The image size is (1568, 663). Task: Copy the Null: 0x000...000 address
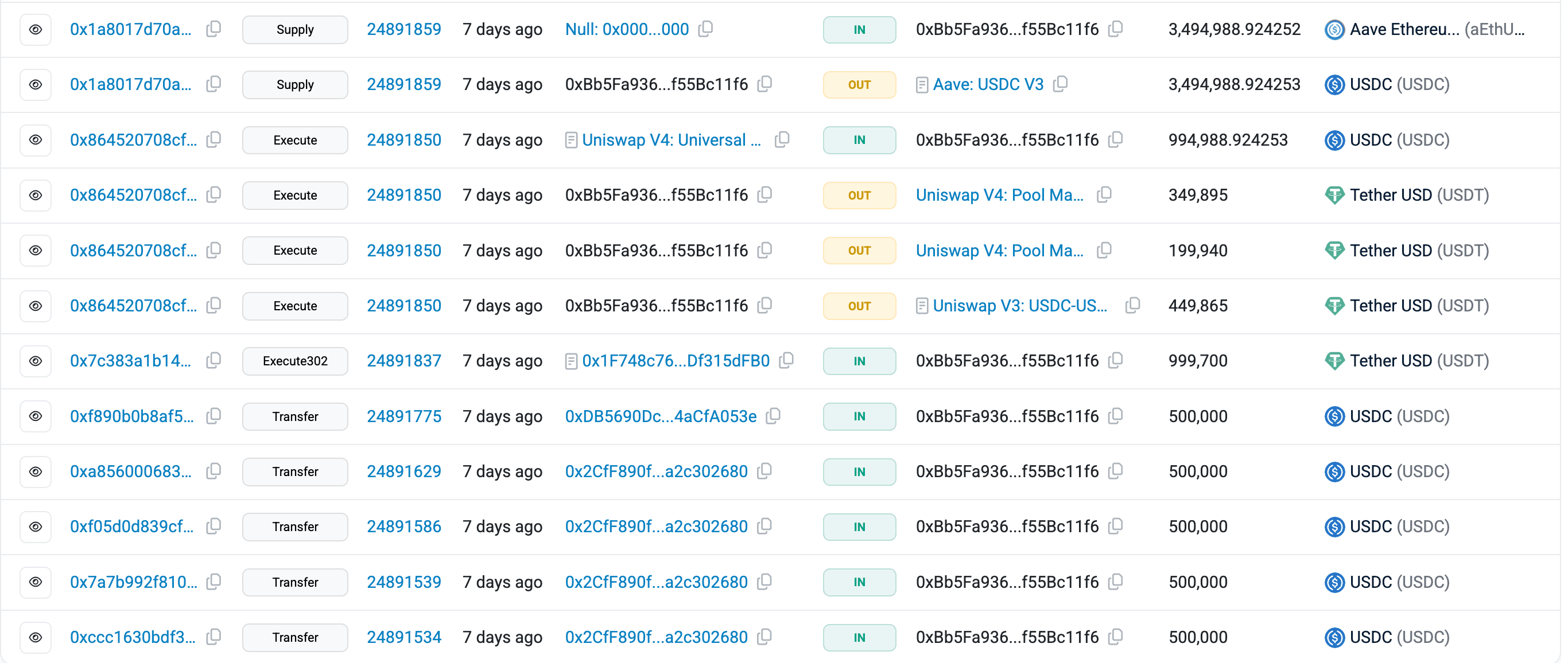pos(706,29)
